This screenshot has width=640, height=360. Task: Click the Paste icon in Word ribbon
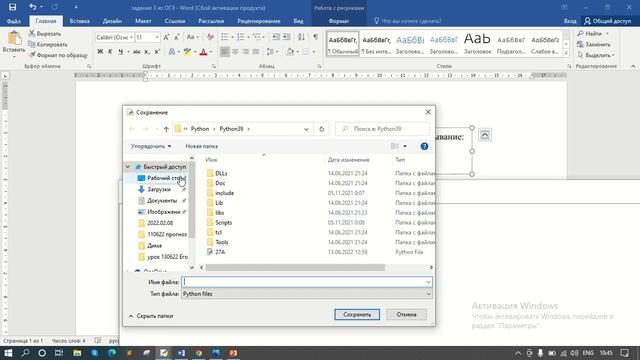14,39
